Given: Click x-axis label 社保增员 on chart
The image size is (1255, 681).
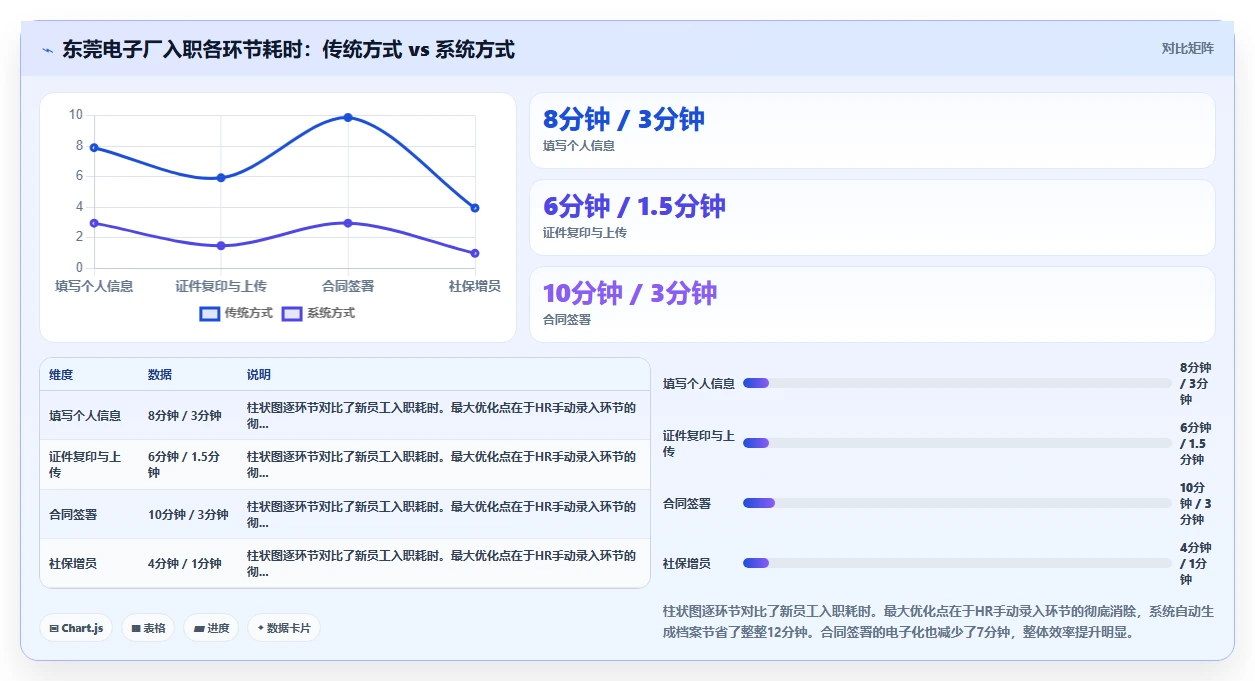Looking at the screenshot, I should coord(474,286).
